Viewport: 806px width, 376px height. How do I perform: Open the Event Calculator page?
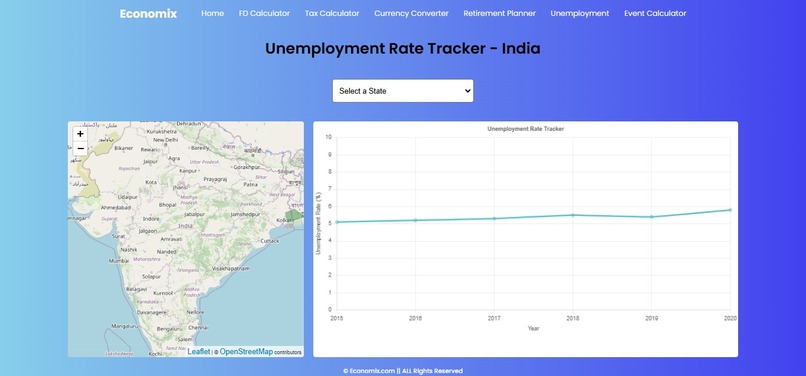655,13
